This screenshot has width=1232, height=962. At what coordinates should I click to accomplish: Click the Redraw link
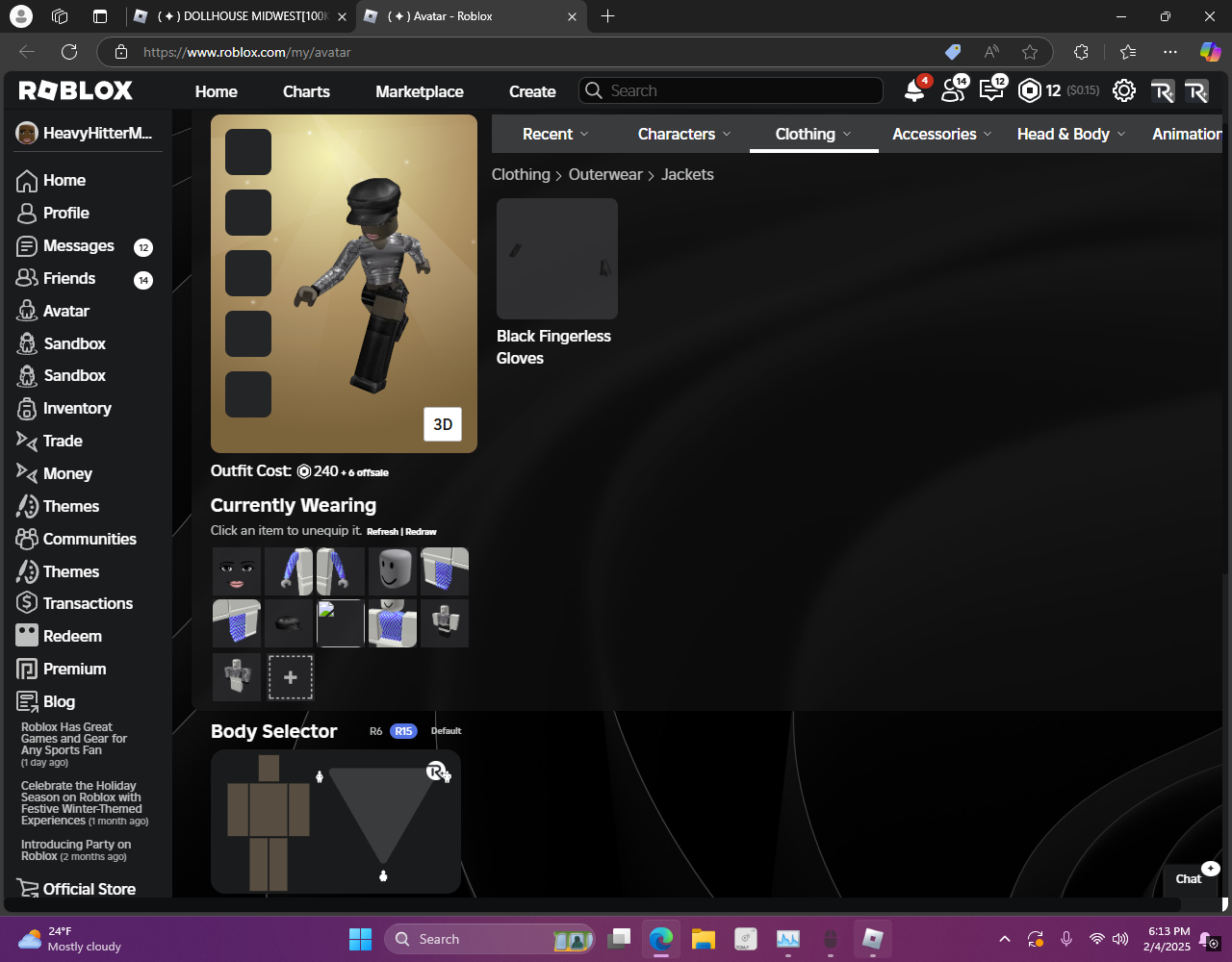[422, 532]
